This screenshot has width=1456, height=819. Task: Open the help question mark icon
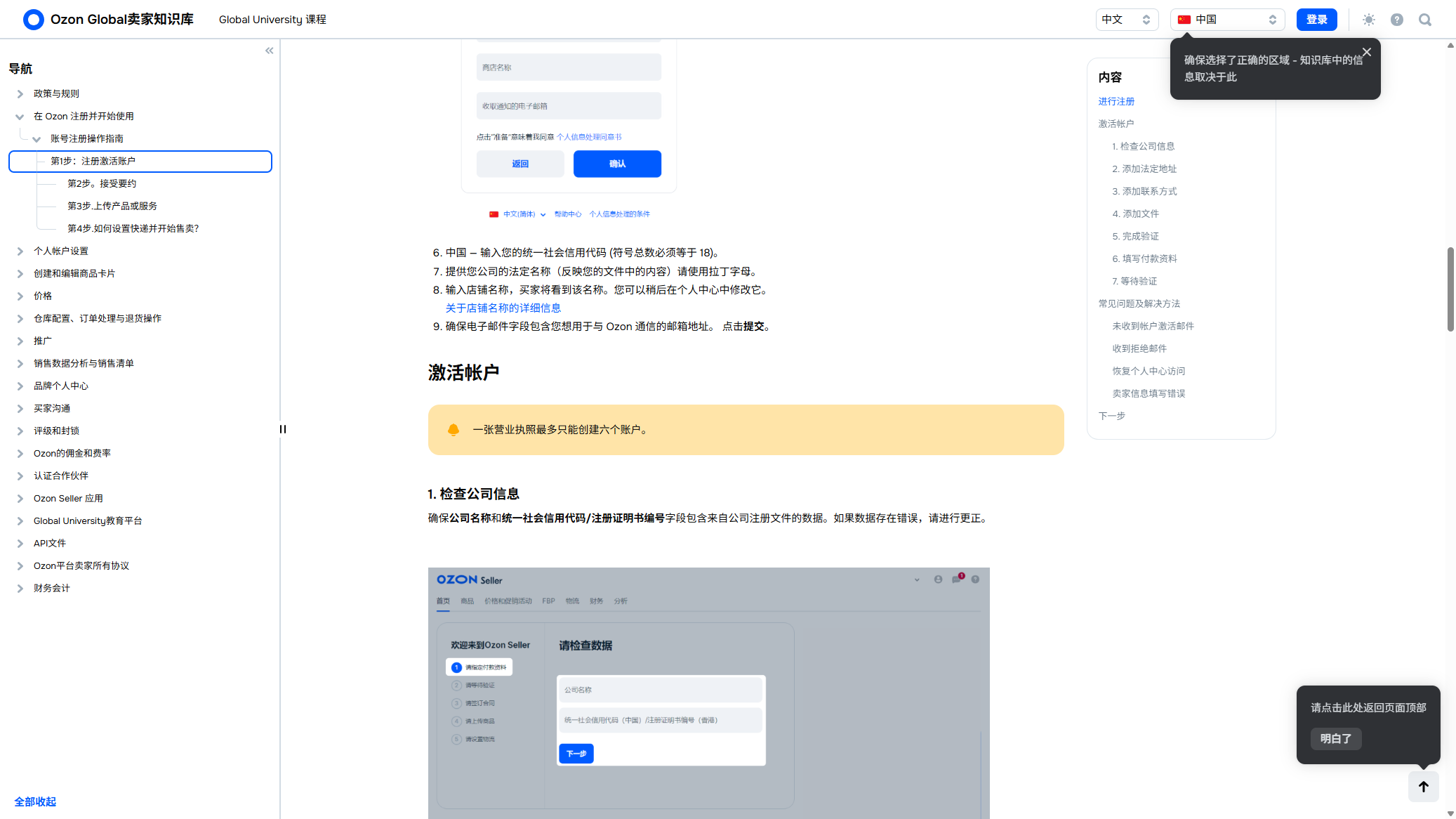(1396, 20)
